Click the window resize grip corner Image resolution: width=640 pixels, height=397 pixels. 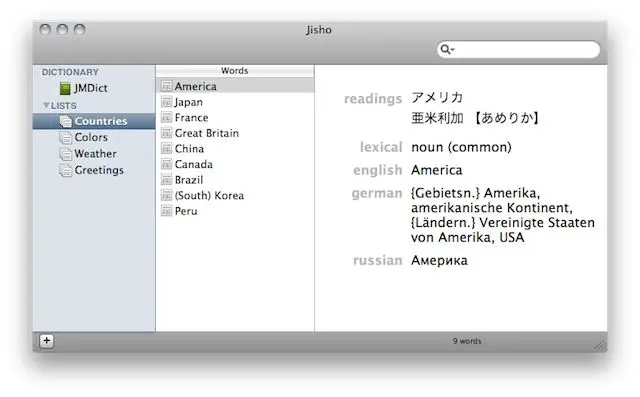[x=600, y=345]
